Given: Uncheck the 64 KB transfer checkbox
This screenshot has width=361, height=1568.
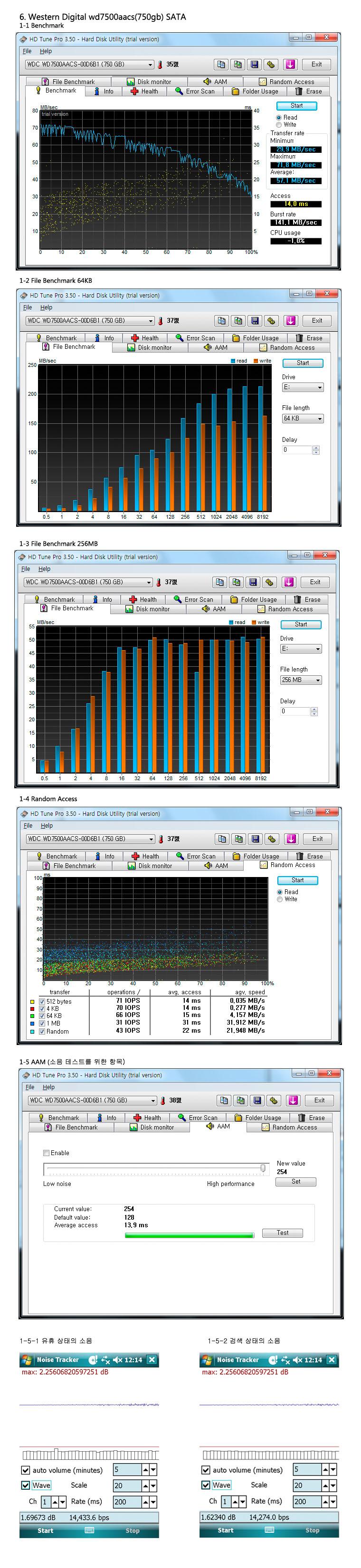Looking at the screenshot, I should click(42, 1016).
